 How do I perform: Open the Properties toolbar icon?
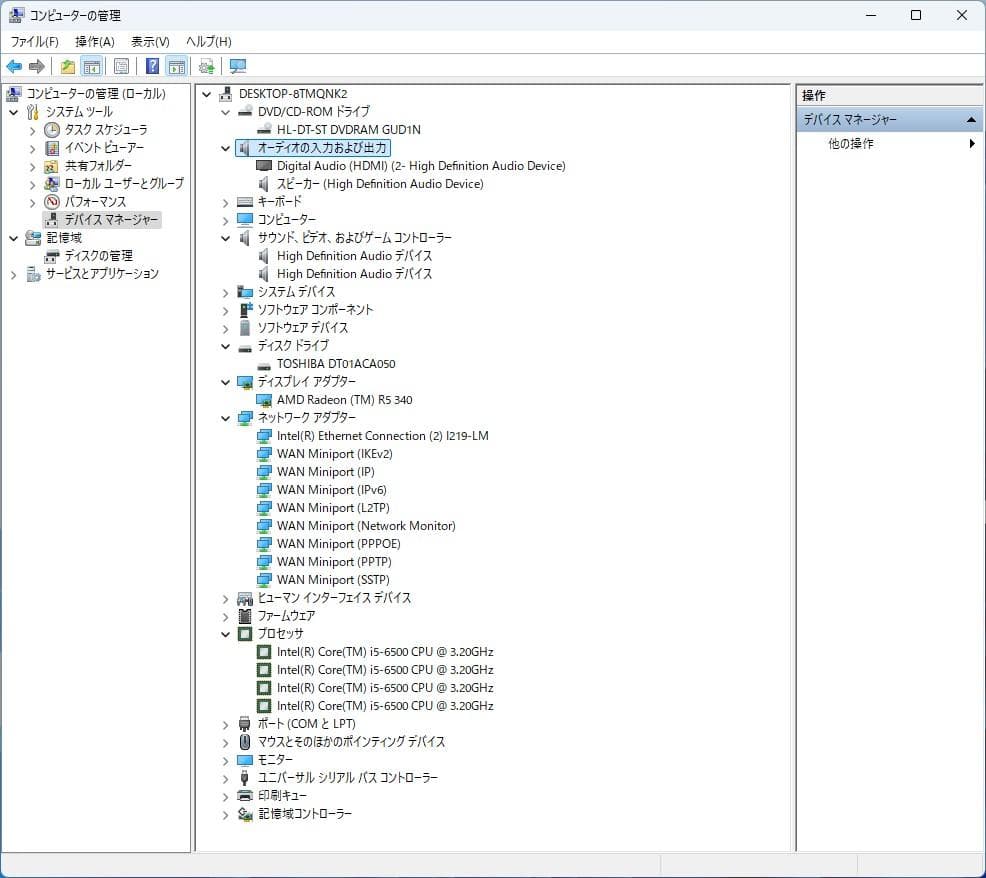tap(121, 66)
